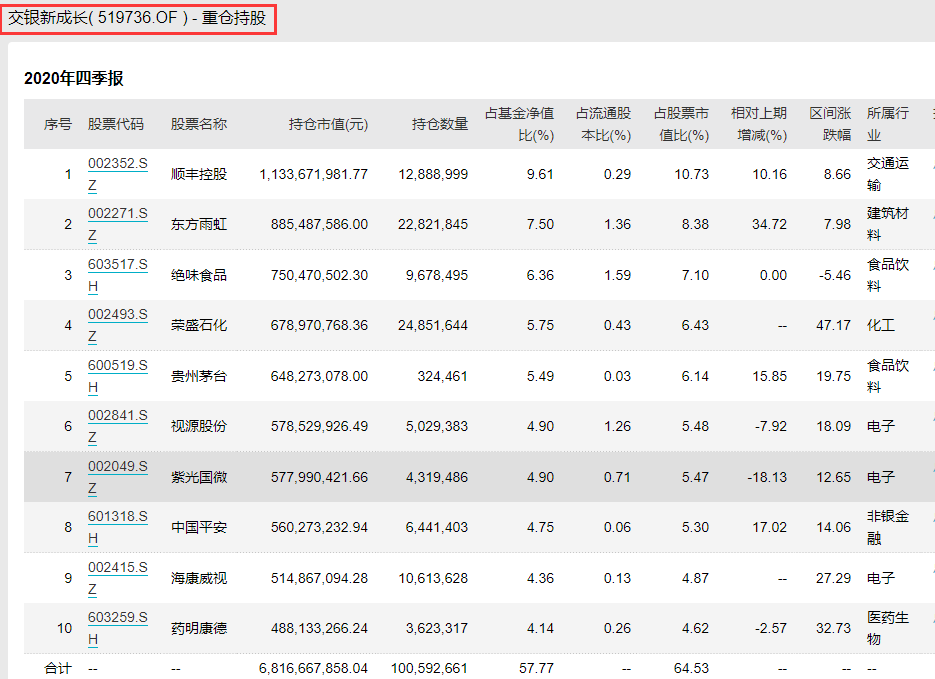Select stock name 中国平安

click(199, 527)
